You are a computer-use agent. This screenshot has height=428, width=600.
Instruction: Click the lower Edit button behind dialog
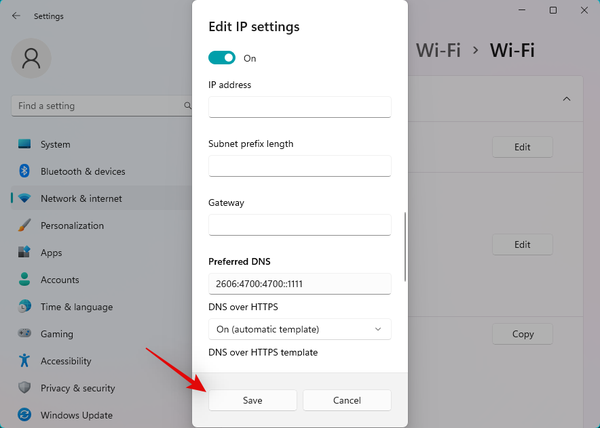(522, 244)
